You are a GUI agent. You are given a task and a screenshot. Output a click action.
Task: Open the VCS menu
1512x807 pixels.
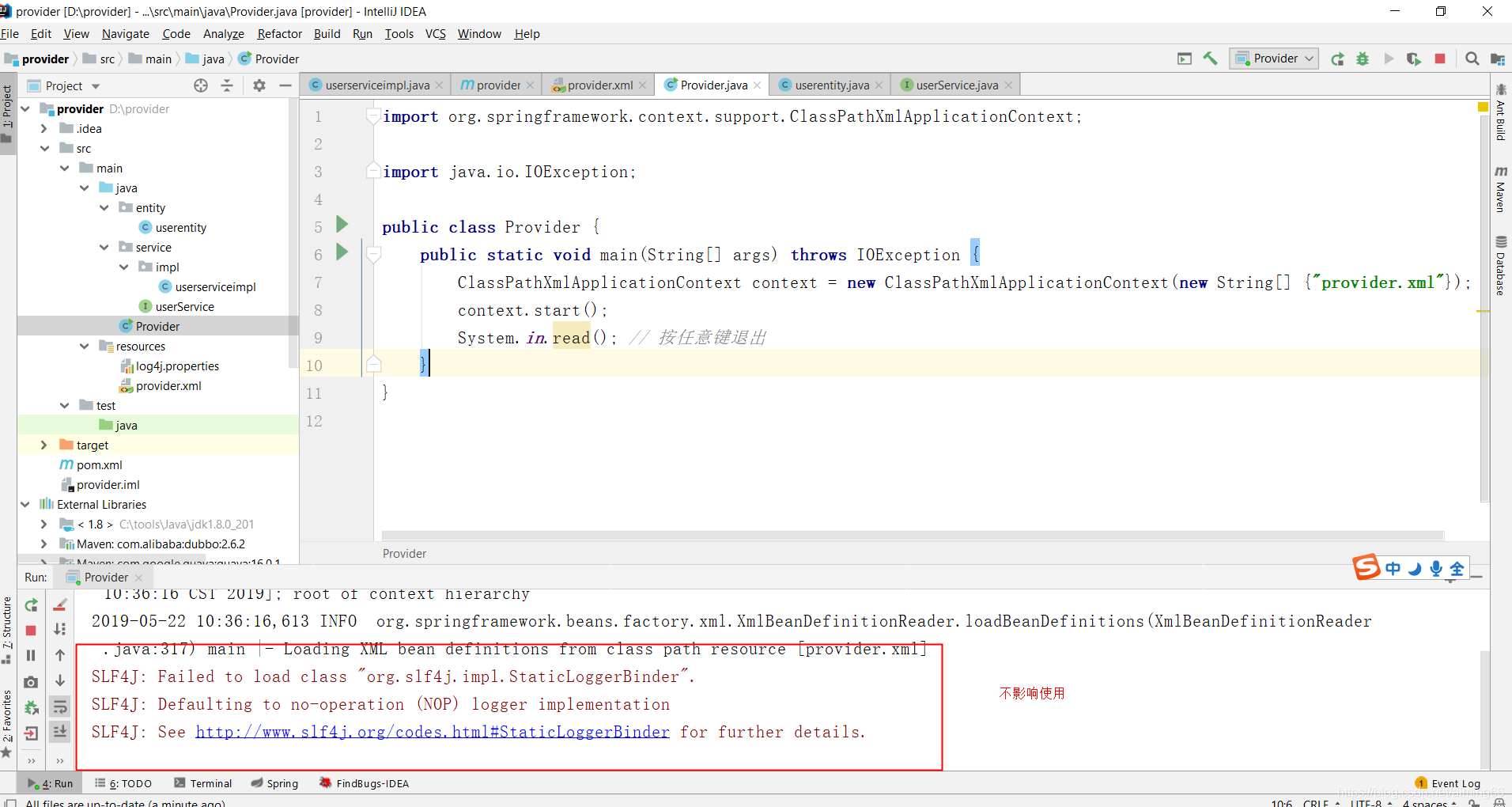[x=435, y=34]
